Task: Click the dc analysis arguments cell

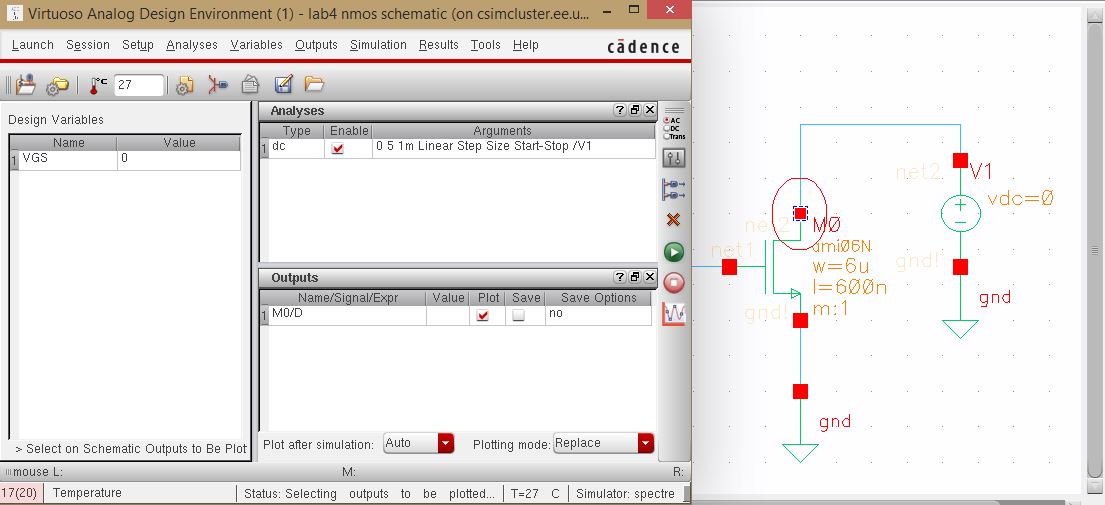Action: coord(513,148)
